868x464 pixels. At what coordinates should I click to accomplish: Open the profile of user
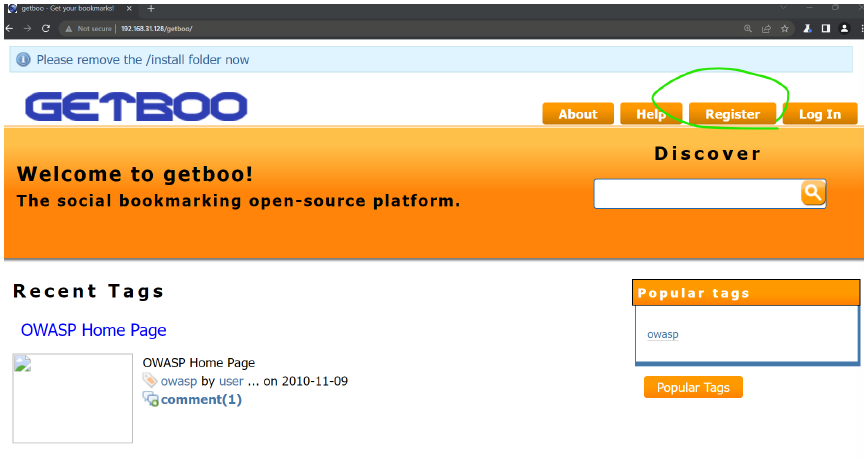point(231,381)
